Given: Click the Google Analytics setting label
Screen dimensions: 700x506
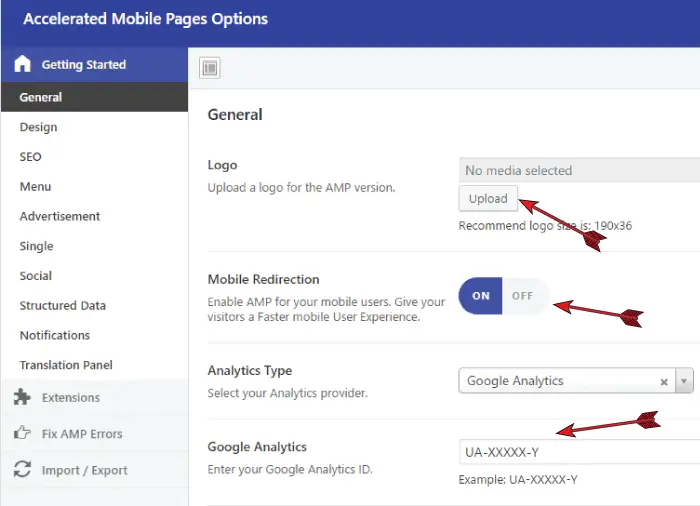Looking at the screenshot, I should point(257,447).
